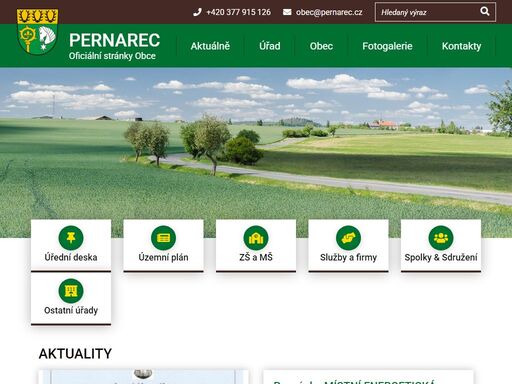This screenshot has height=384, width=512.
Task: Open the Aktuálně menu item
Action: [210, 46]
